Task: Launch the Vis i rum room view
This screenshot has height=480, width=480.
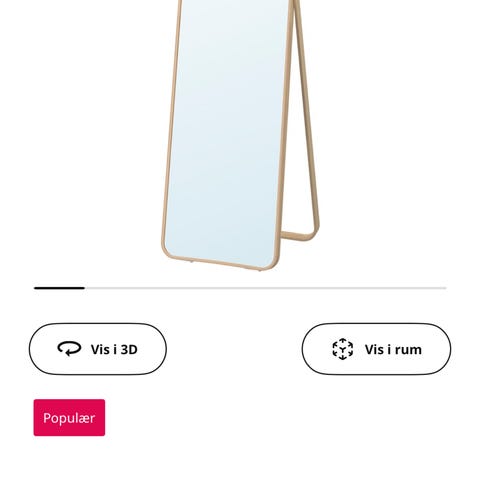Action: pos(376,349)
